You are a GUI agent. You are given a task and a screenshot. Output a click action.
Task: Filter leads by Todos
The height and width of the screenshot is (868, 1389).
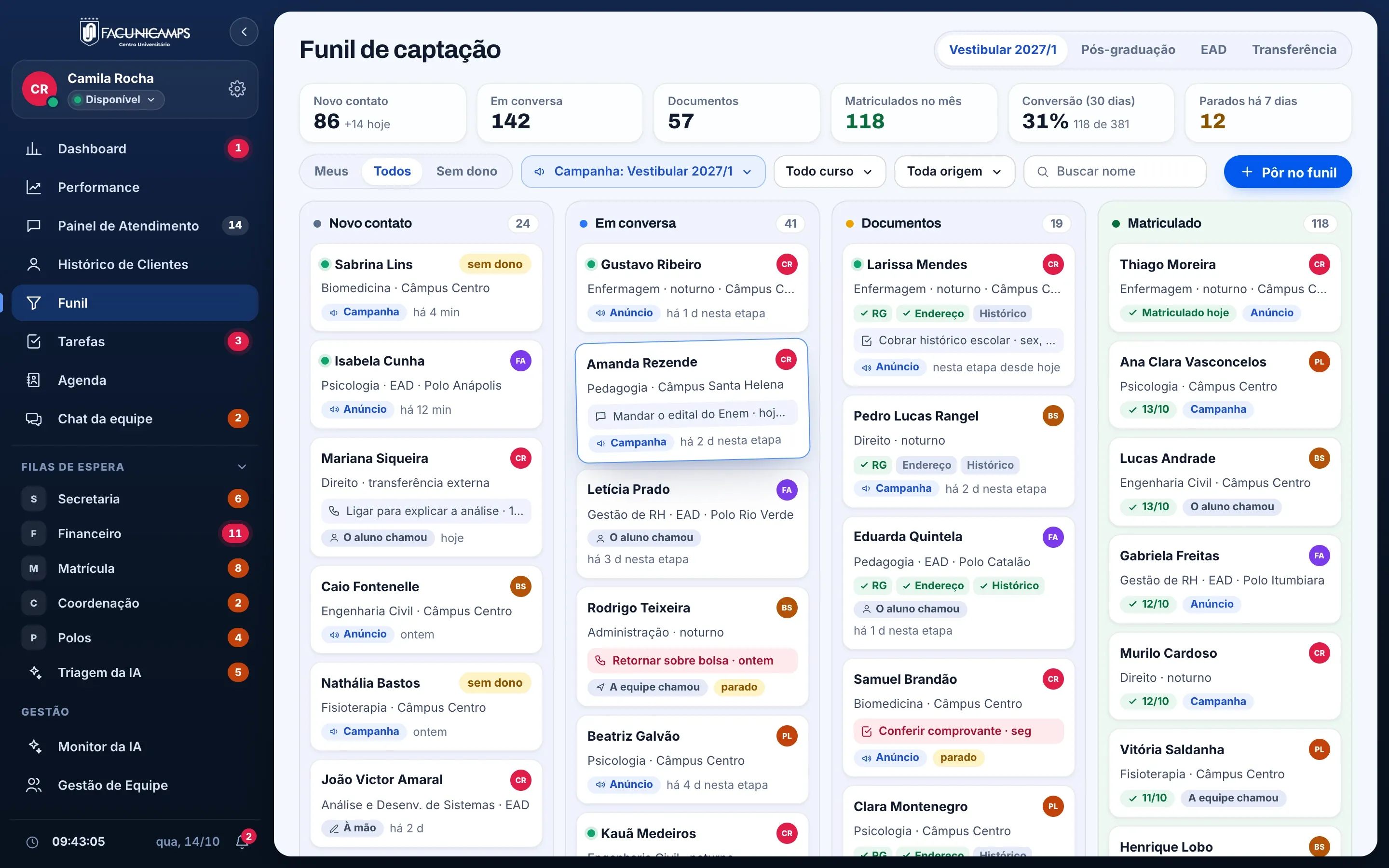click(x=392, y=172)
